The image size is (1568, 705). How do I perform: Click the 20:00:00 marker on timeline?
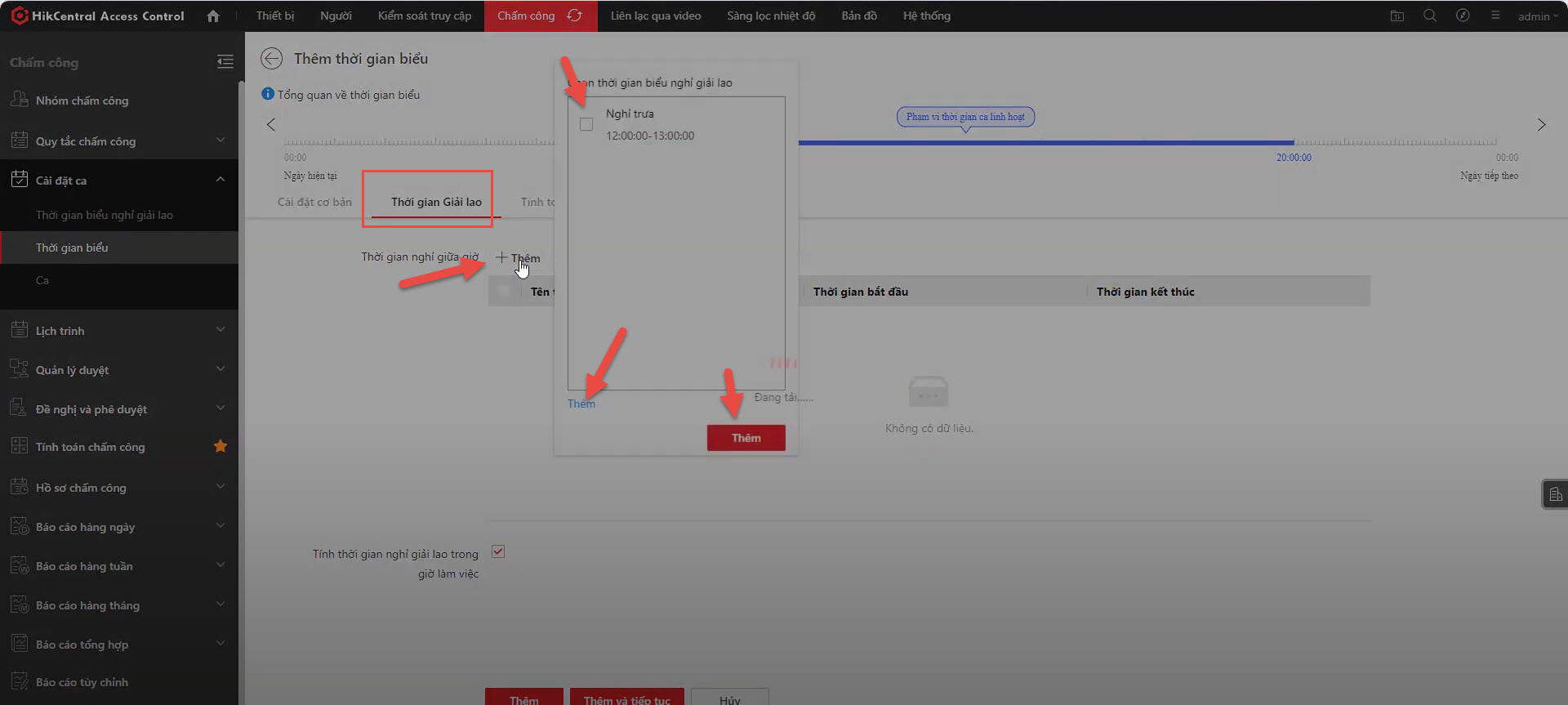pyautogui.click(x=1294, y=157)
